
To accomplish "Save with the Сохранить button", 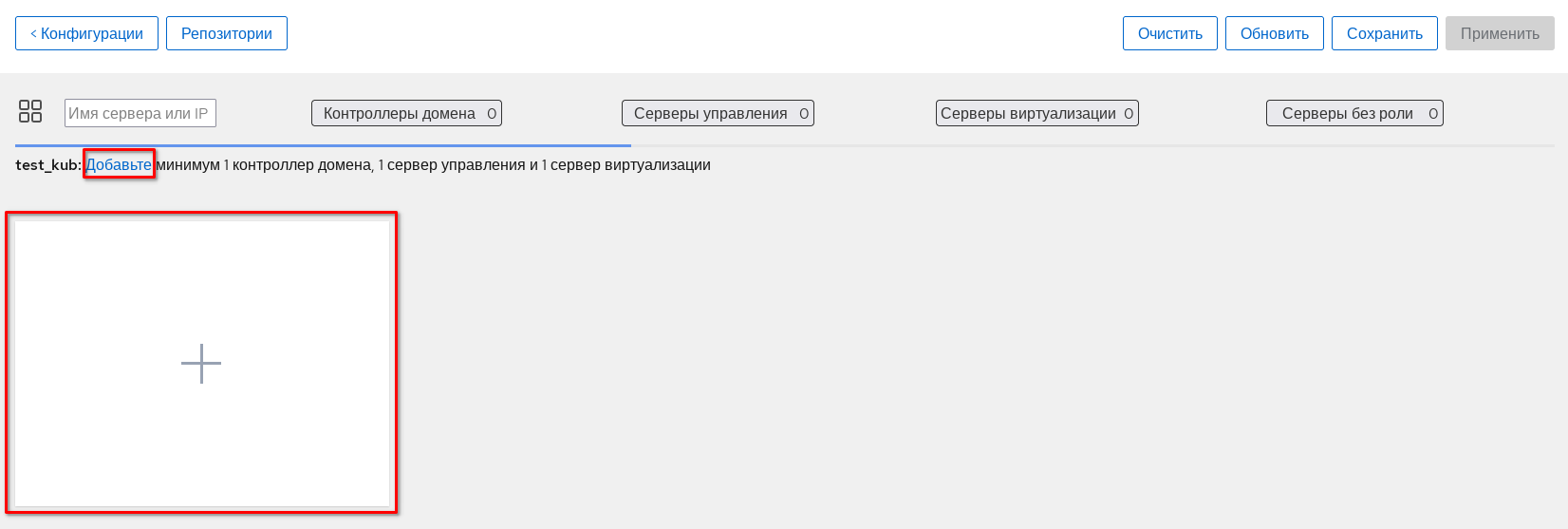I will [1385, 33].
